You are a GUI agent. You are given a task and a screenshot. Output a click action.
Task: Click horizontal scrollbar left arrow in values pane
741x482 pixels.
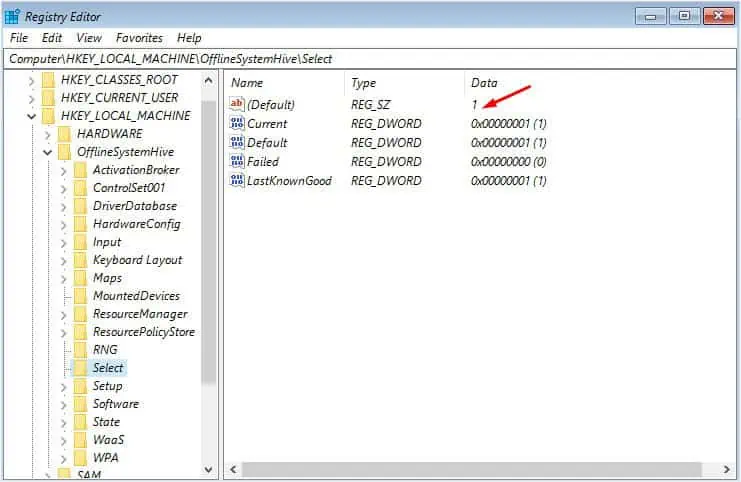pyautogui.click(x=233, y=469)
